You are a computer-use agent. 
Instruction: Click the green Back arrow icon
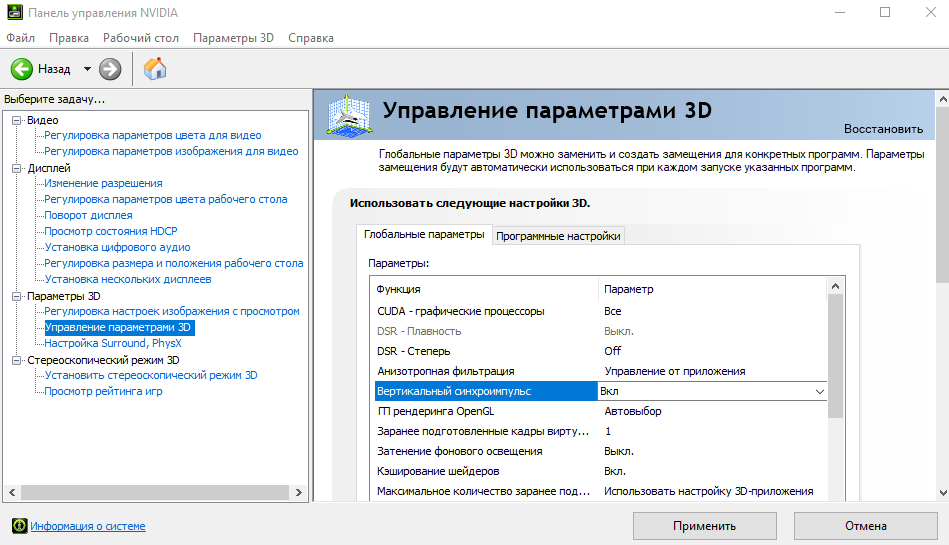coord(22,69)
